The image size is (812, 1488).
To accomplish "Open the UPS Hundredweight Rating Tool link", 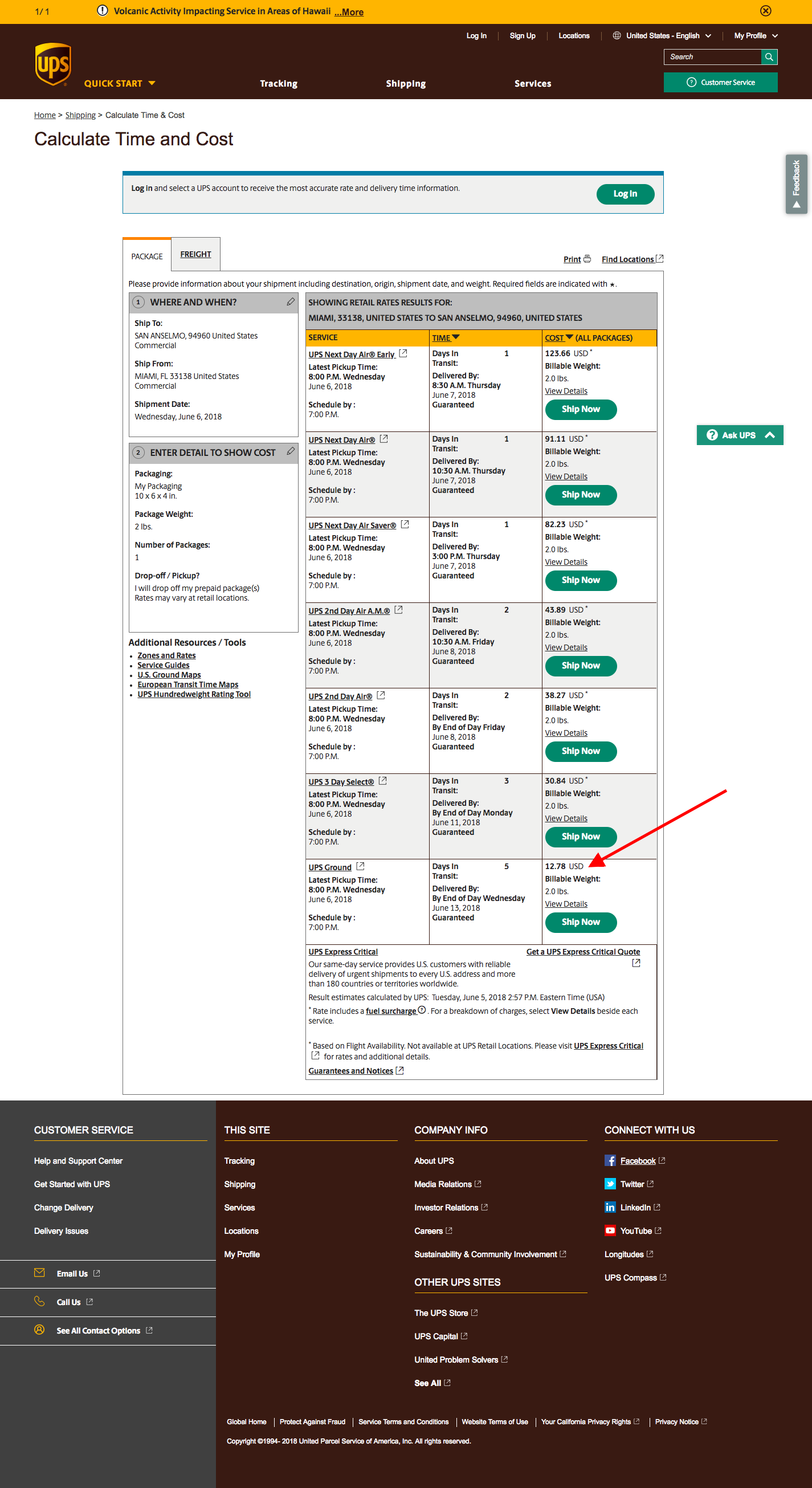I will (x=194, y=694).
